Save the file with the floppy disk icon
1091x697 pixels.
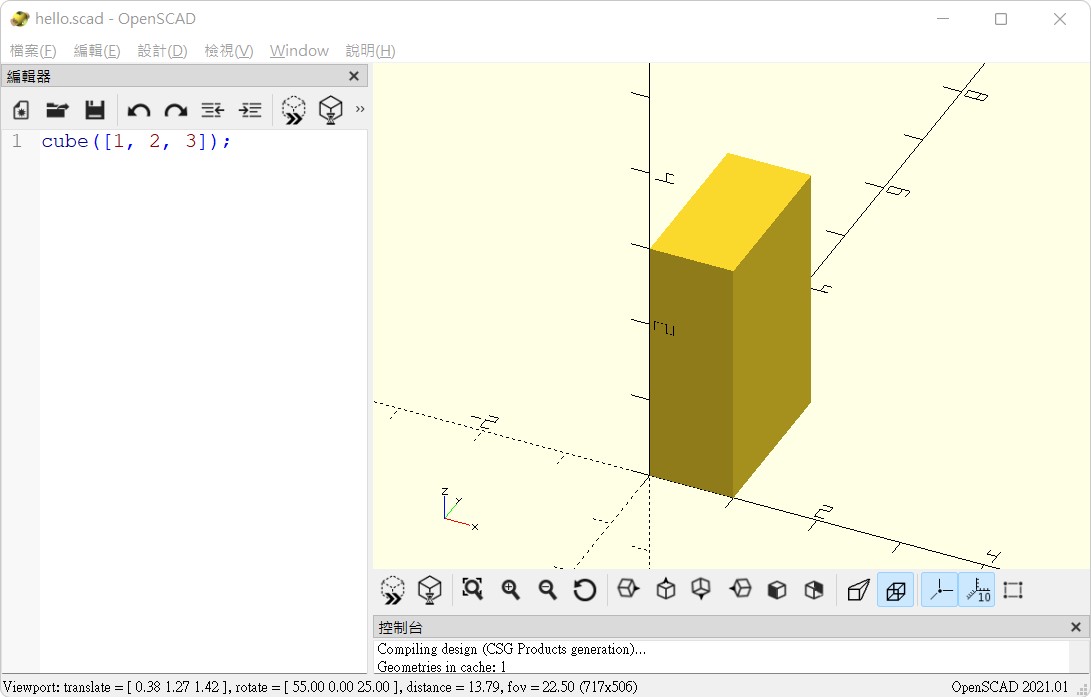[95, 110]
